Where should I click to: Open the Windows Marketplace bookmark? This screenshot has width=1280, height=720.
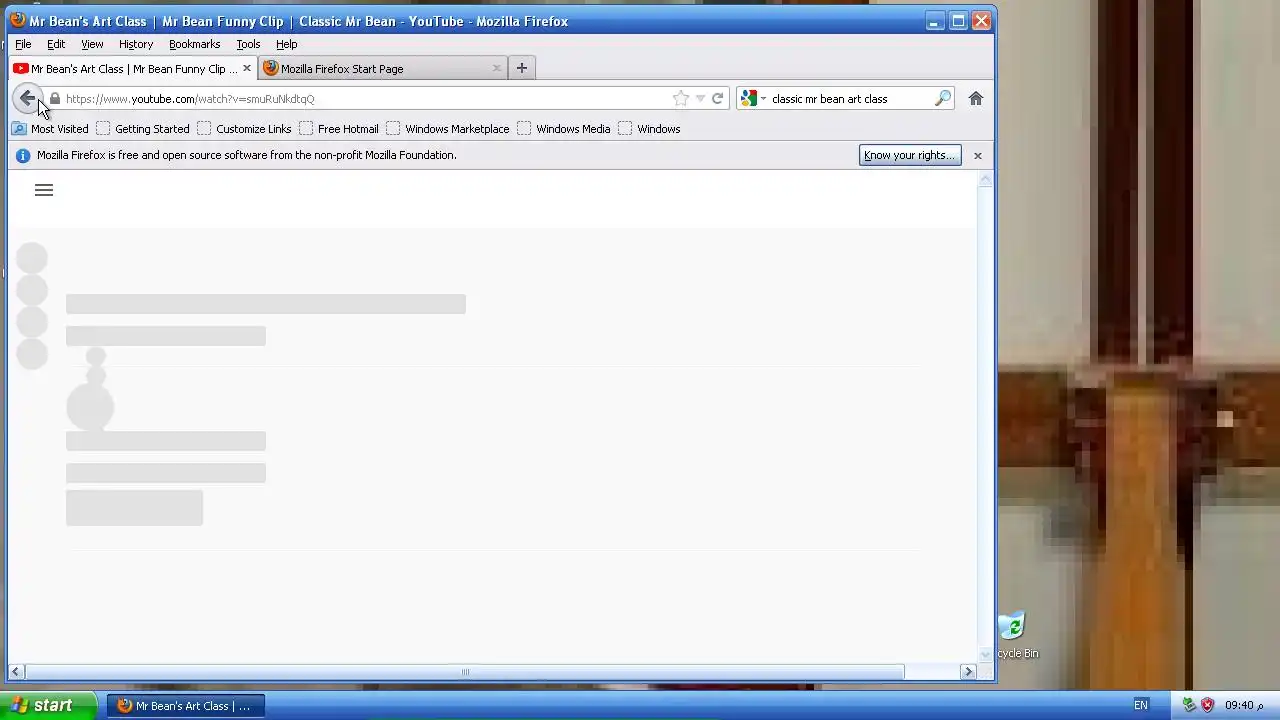click(448, 129)
